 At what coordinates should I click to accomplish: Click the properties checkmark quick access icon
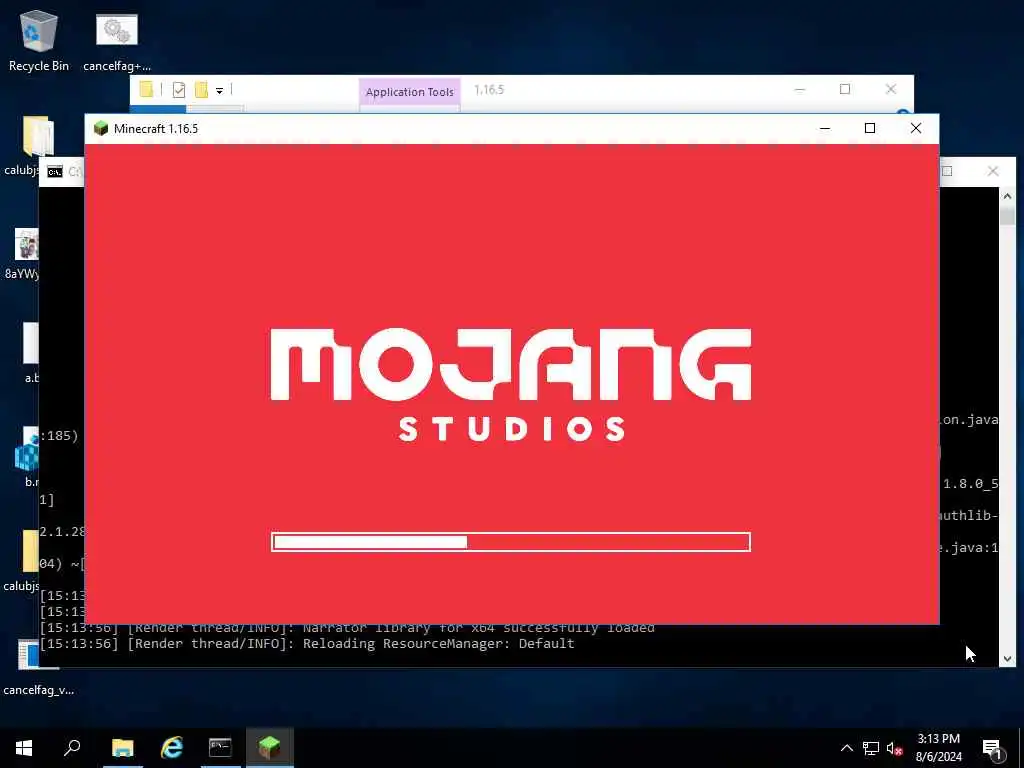[179, 90]
